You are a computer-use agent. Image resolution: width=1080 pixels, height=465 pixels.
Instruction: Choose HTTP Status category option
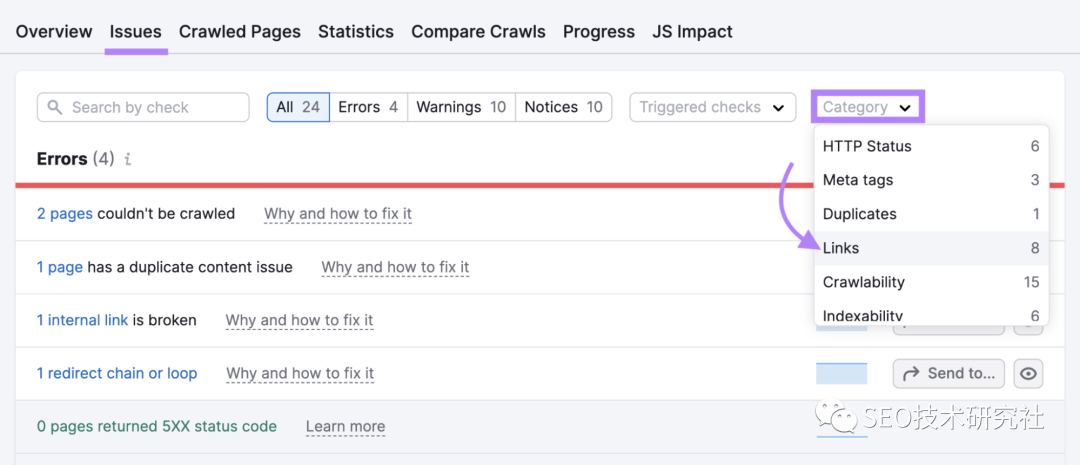(867, 146)
